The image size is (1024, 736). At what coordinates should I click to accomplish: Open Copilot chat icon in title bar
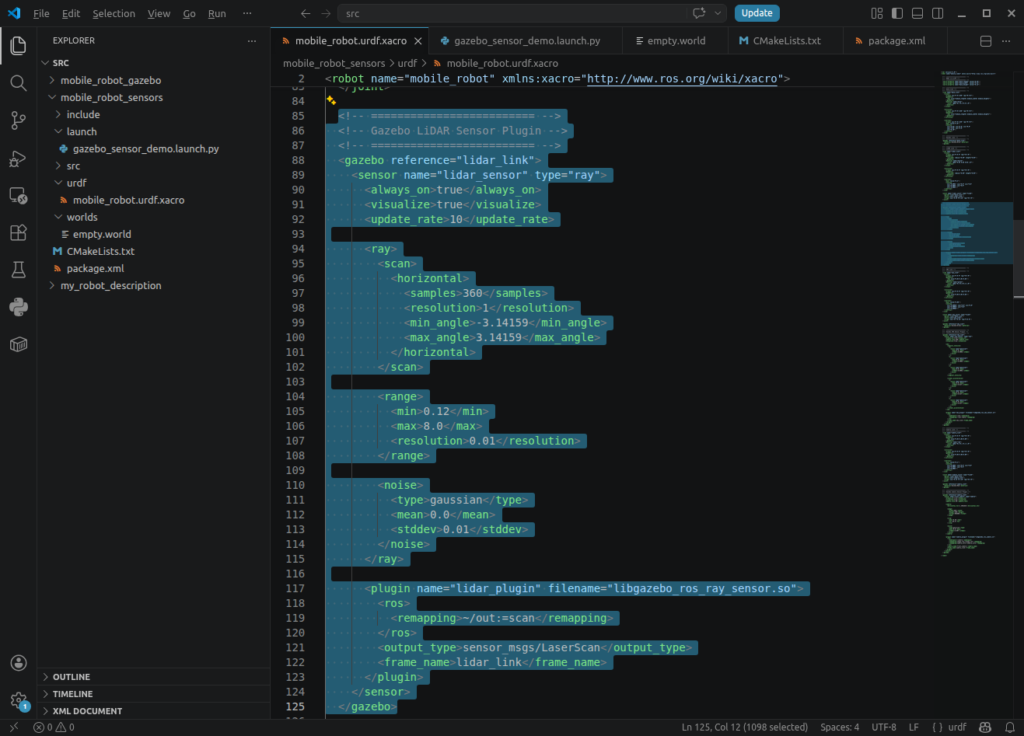tap(699, 13)
